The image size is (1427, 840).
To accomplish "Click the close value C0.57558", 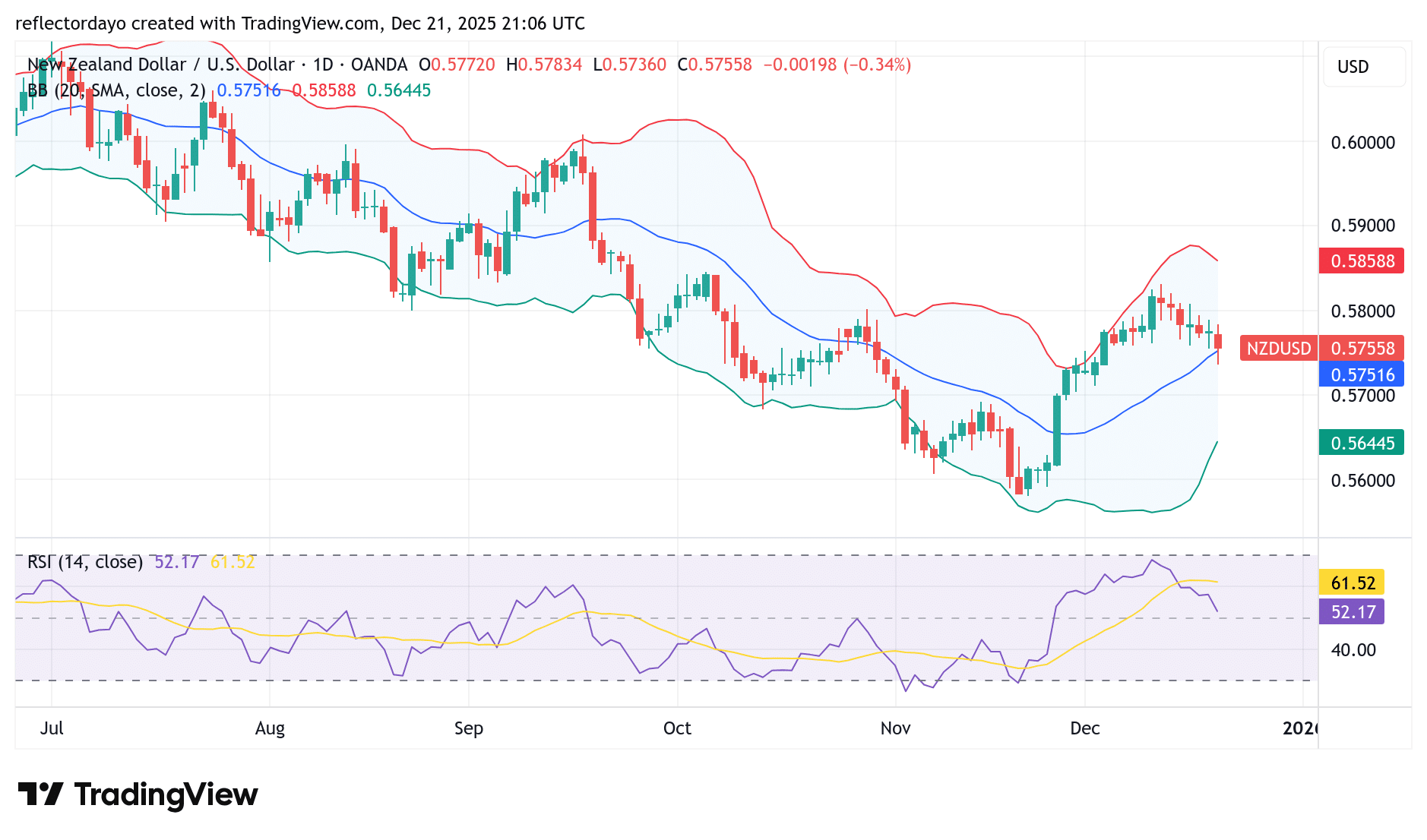I will coord(714,65).
